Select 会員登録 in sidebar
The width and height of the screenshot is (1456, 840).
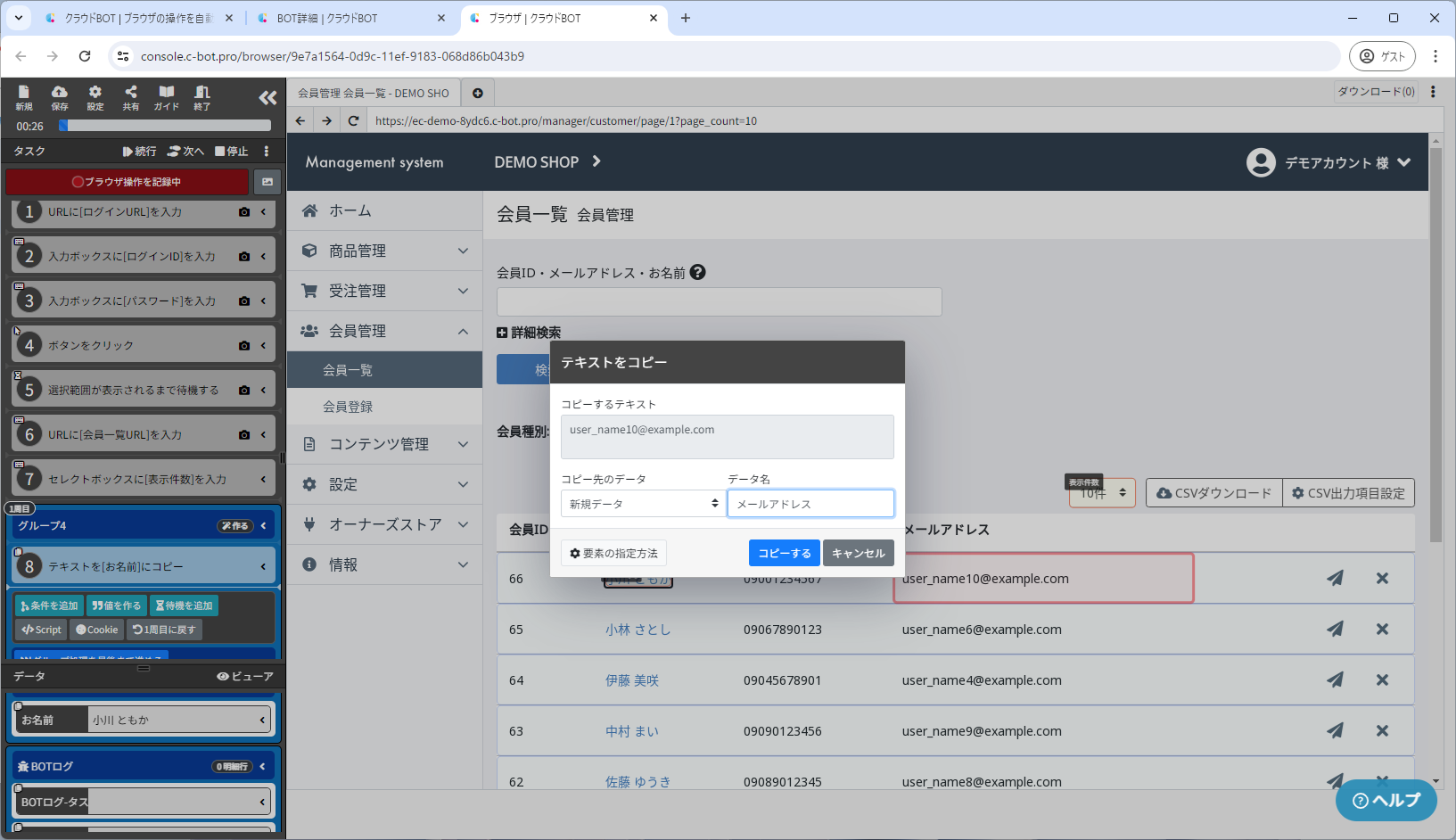click(x=384, y=407)
